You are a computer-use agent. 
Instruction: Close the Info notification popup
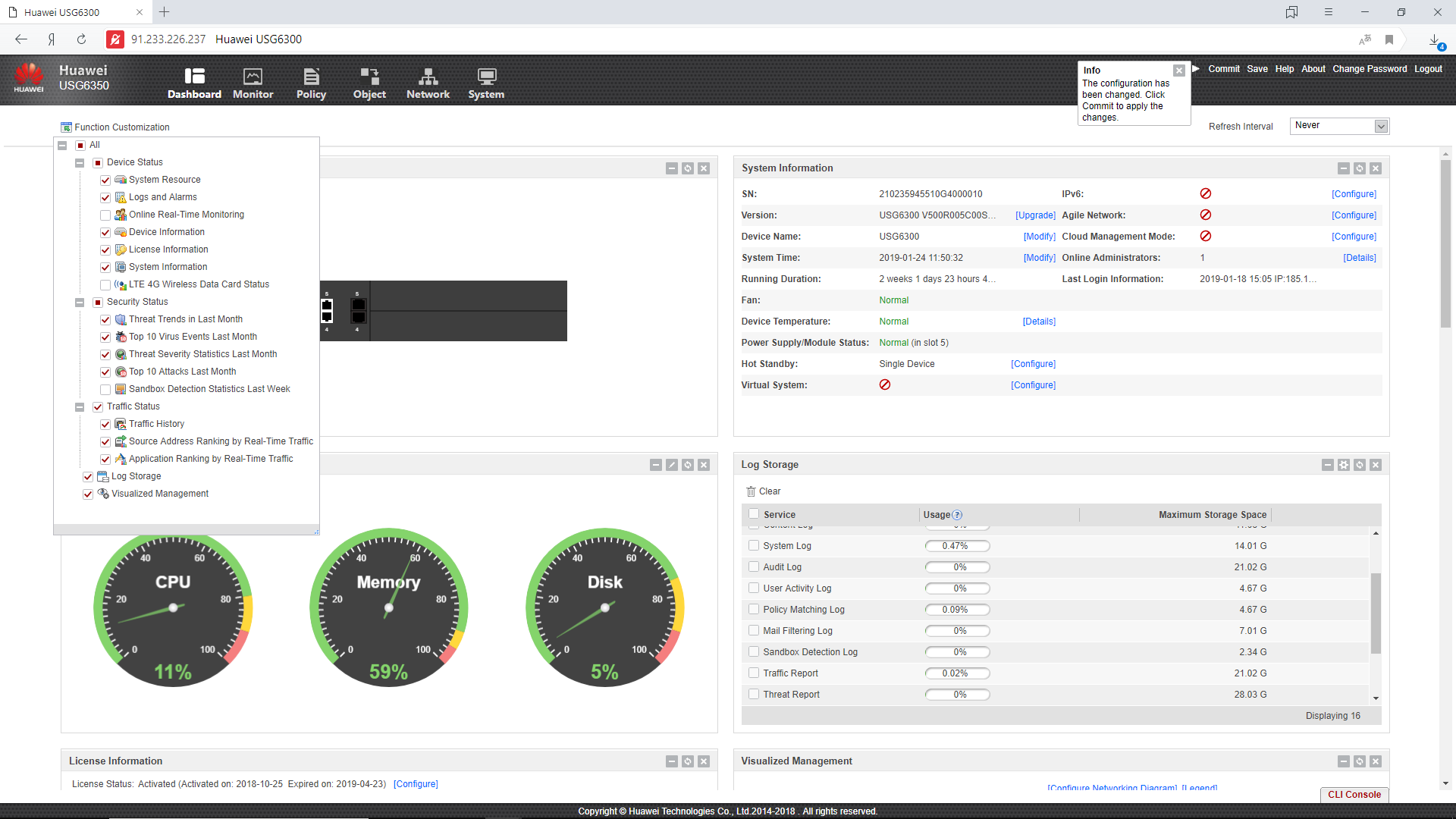(1178, 71)
